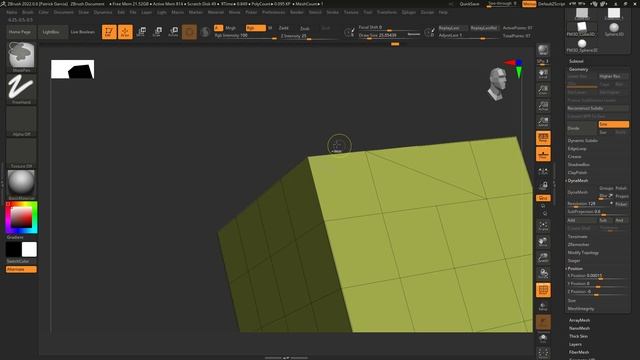The height and width of the screenshot is (360, 640).
Task: Open the Alpha Off selector
Action: coord(21,121)
